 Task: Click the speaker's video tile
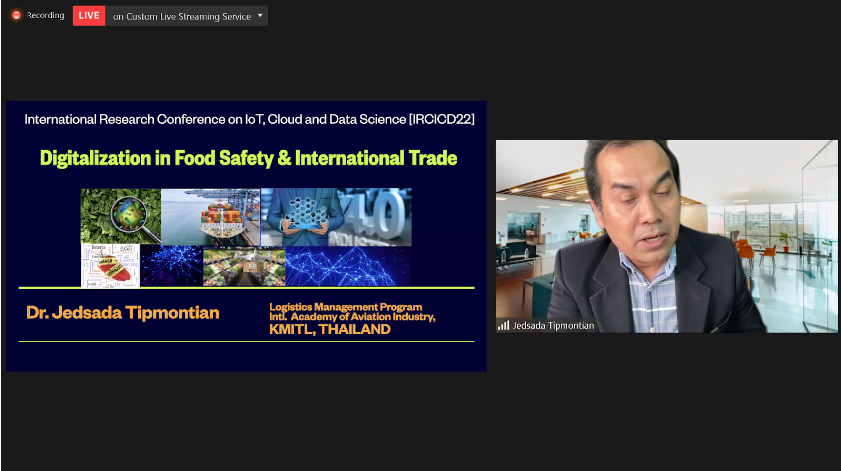click(666, 236)
